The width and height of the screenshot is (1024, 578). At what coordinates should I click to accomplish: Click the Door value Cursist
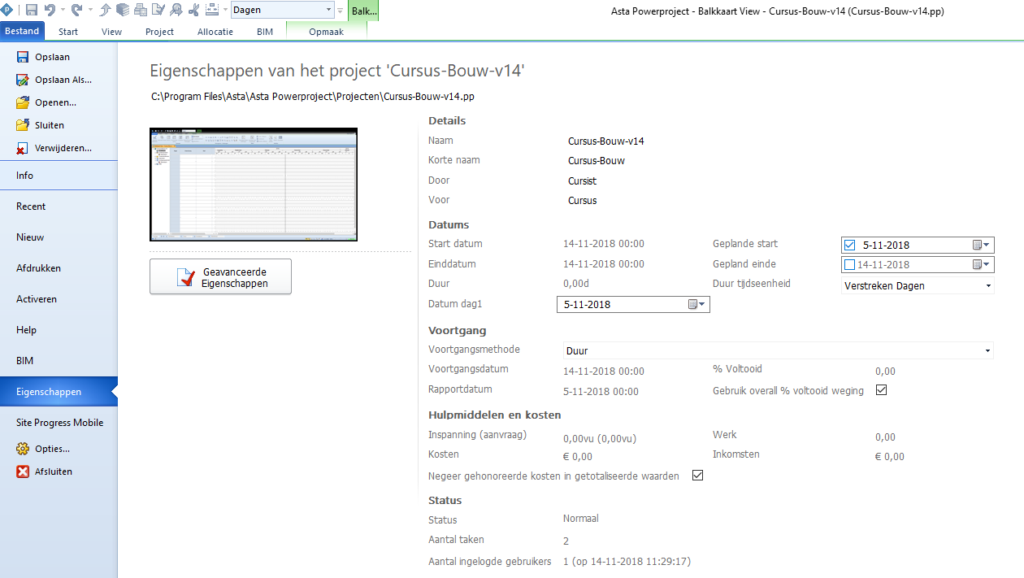coord(582,181)
